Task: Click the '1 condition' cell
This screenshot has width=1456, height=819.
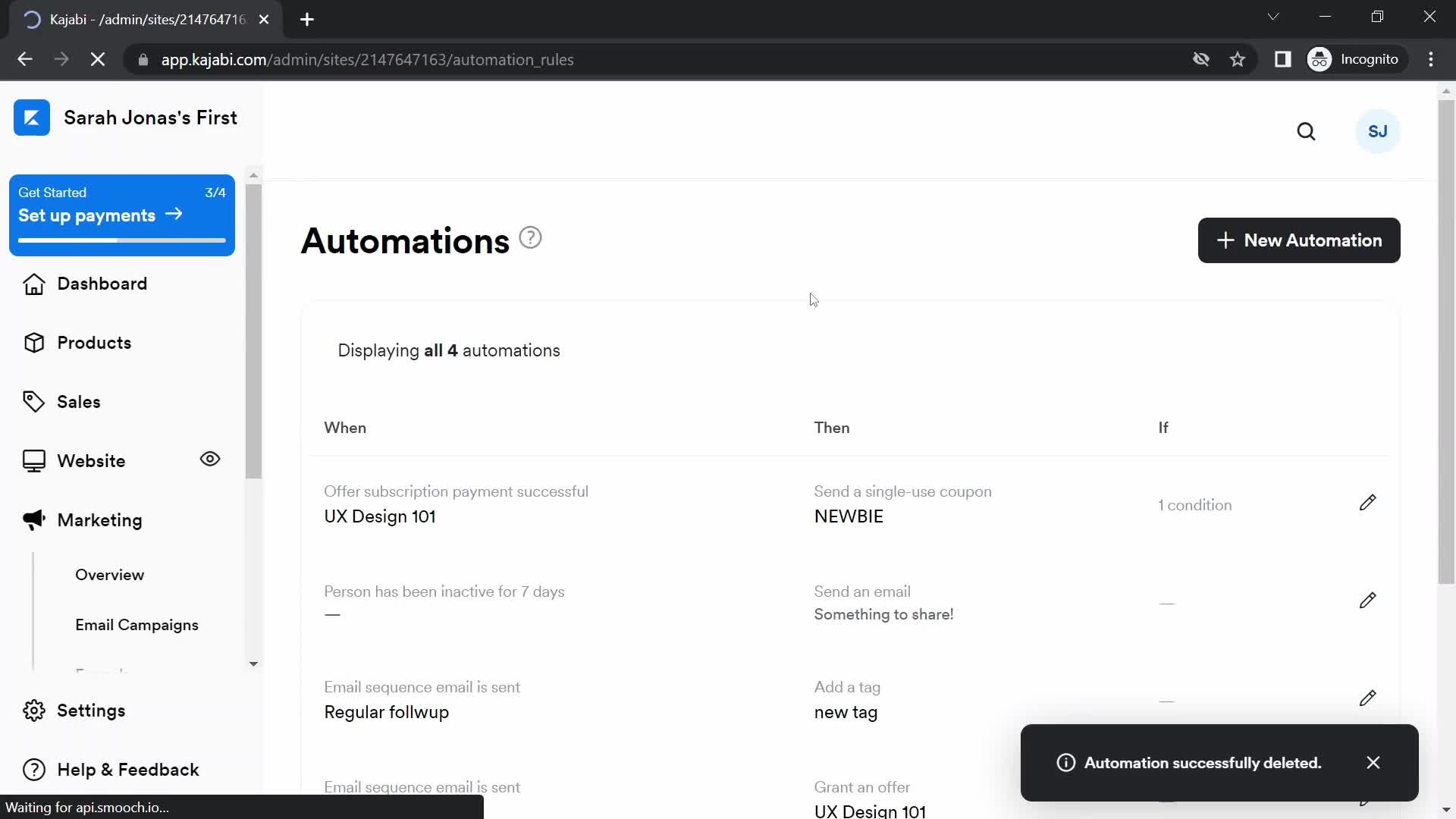Action: 1194,505
